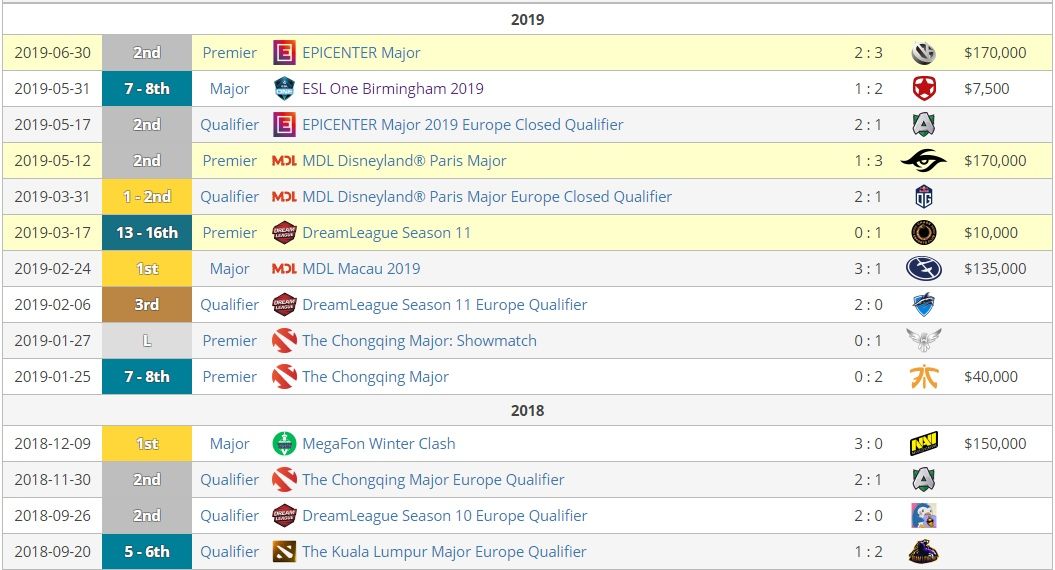Click the Team Secret logo in MDL Paris row
Screen dimensions: 1055x570
[x=924, y=161]
